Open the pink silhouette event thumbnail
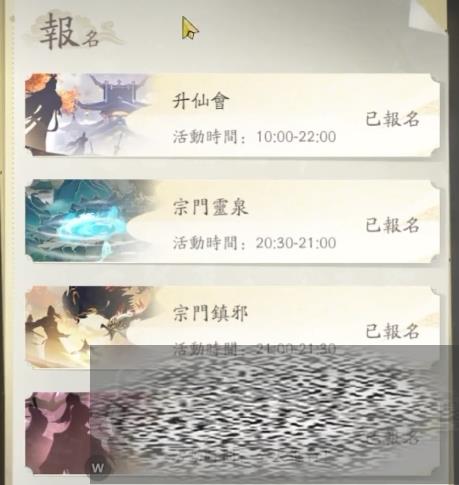 tap(58, 433)
